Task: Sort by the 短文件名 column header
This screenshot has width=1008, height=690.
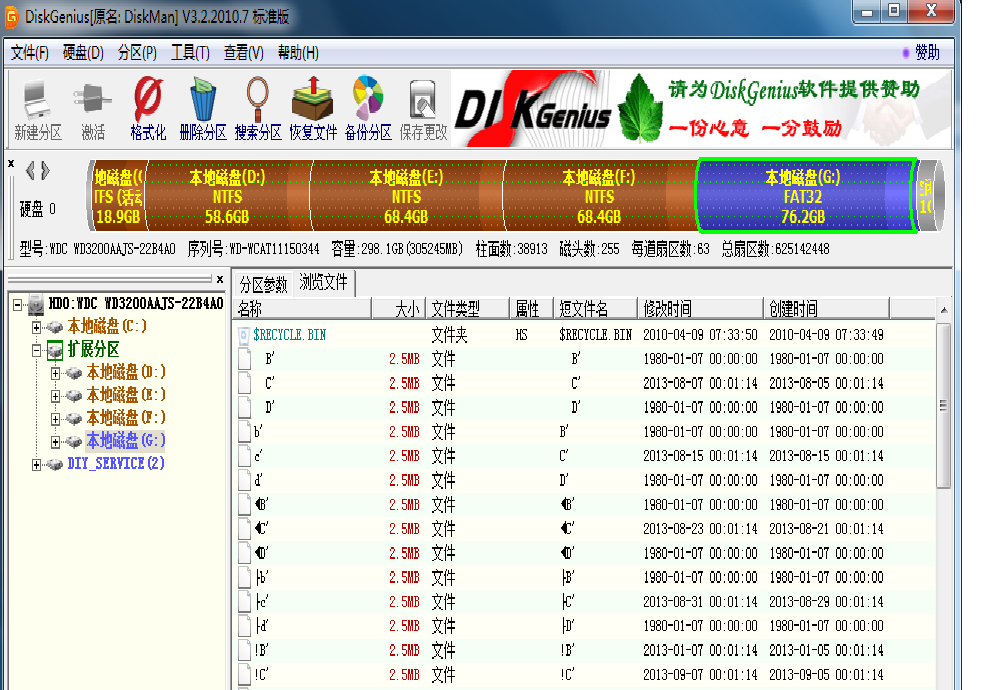Action: (x=596, y=309)
